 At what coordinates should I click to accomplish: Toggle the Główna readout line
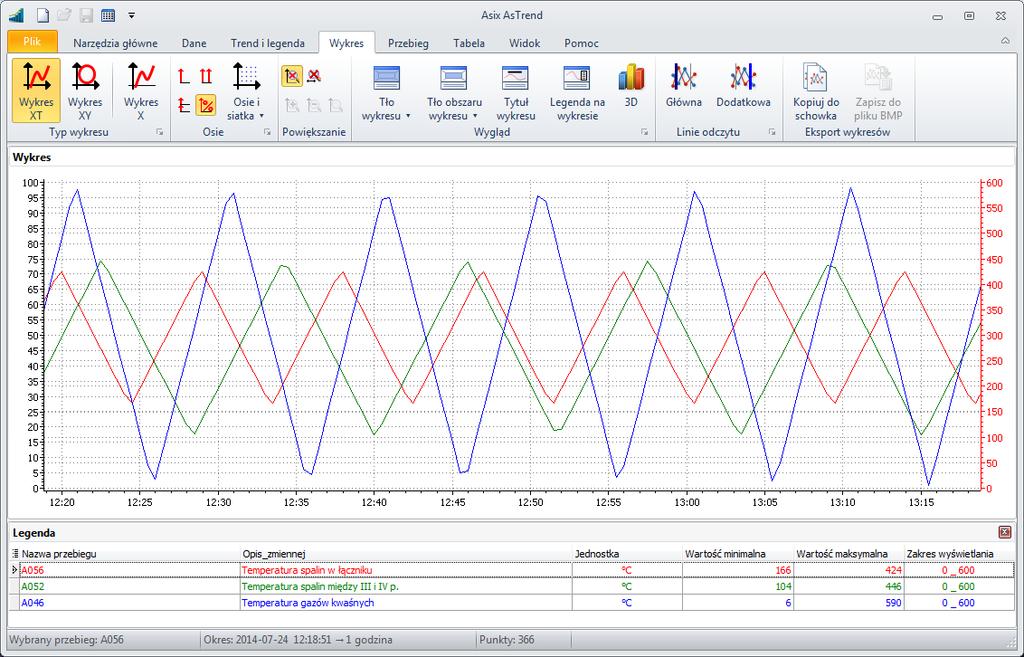click(684, 86)
